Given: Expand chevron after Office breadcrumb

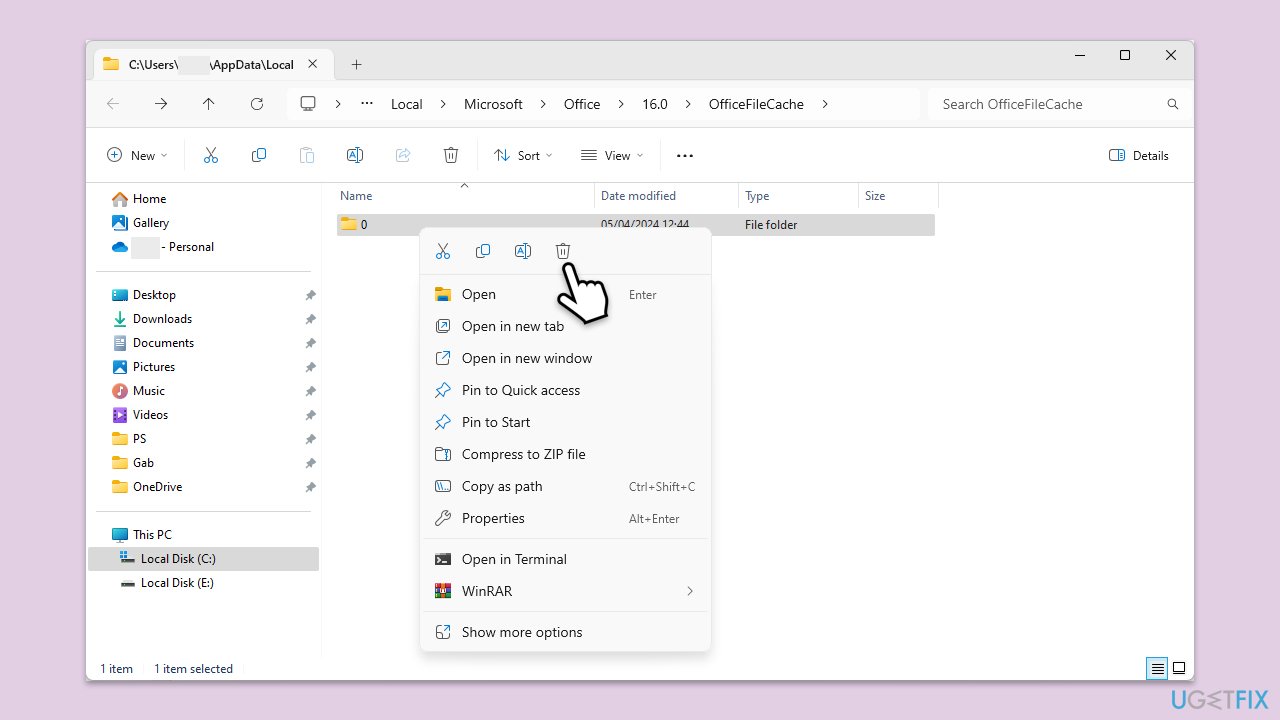Looking at the screenshot, I should pyautogui.click(x=621, y=104).
